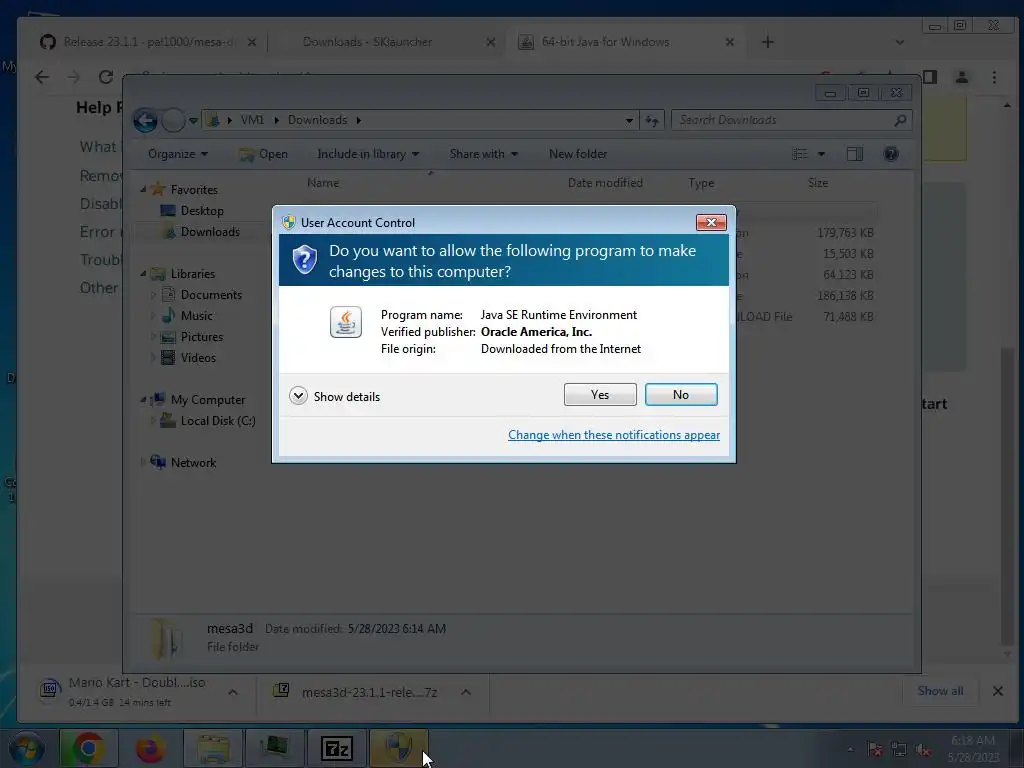Click VM1 in the address breadcrumb
The width and height of the screenshot is (1024, 768).
252,120
